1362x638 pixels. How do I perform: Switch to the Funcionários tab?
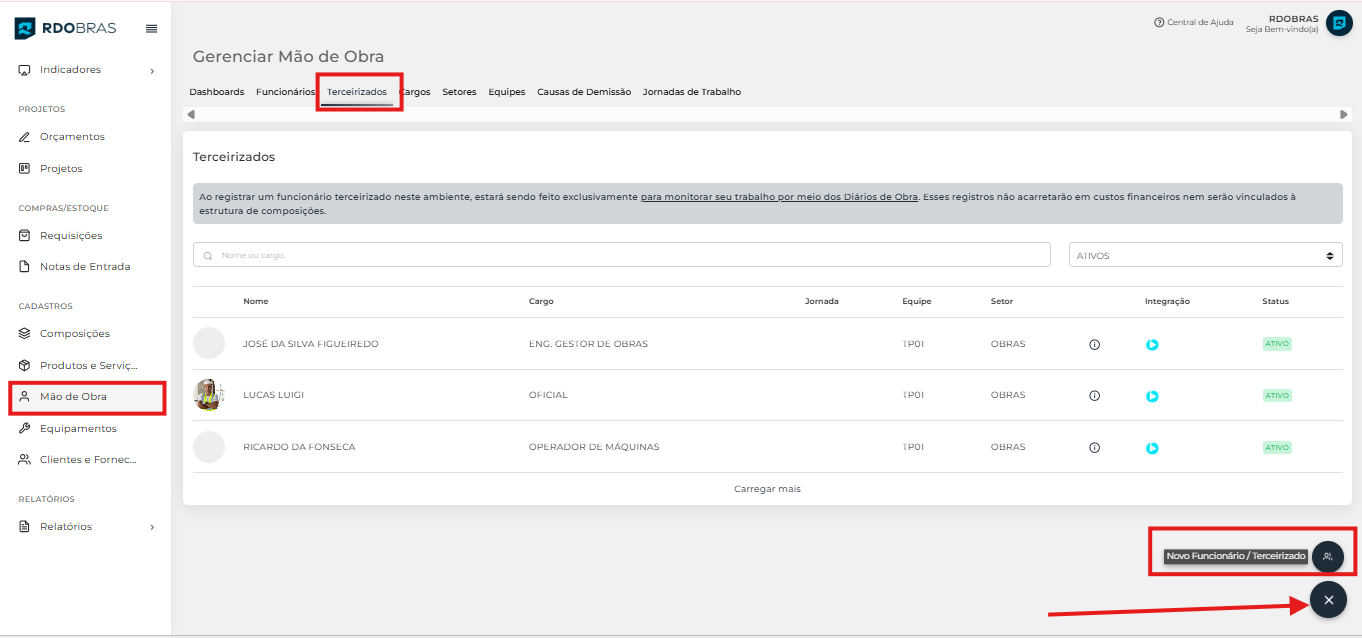[x=285, y=92]
